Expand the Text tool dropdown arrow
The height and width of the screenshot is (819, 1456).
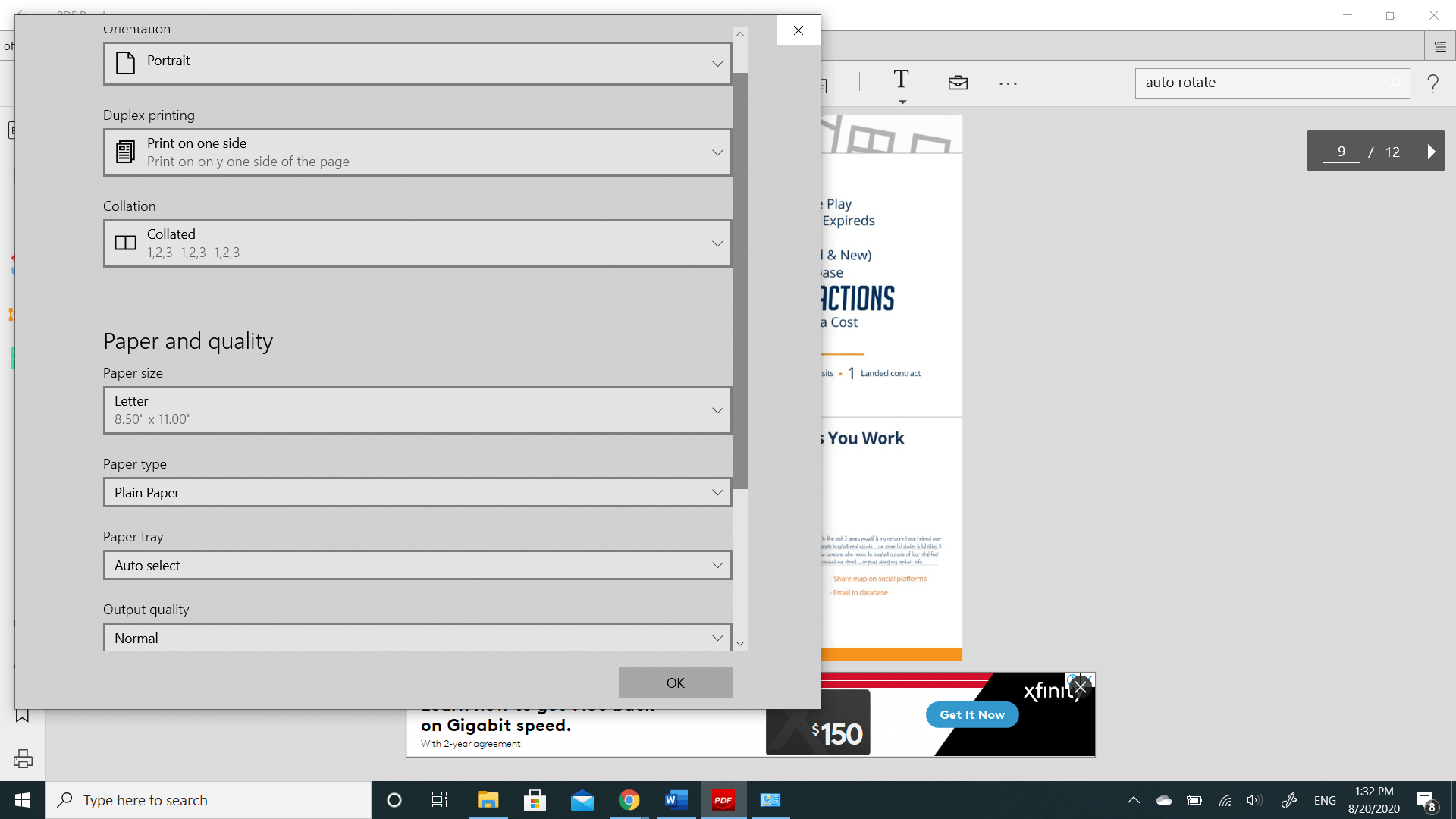point(902,102)
